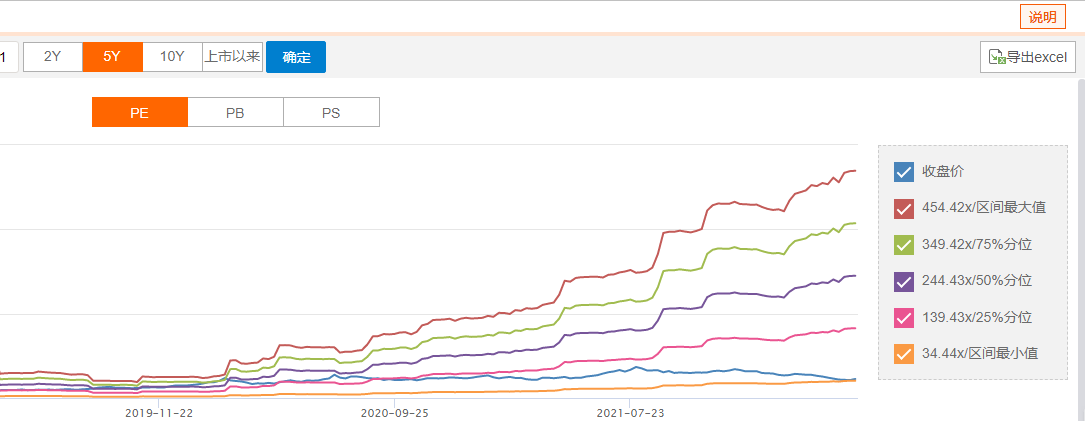
Task: Choose the 2Y time range
Action: coord(53,57)
